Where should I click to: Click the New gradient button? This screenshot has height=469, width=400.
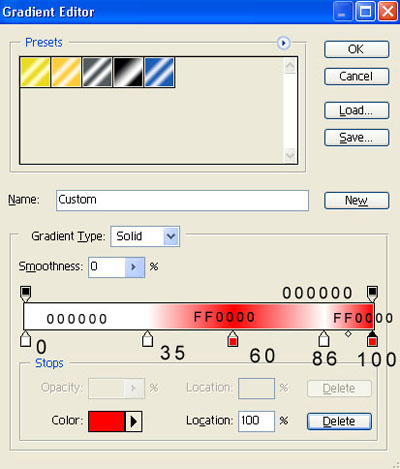point(356,200)
